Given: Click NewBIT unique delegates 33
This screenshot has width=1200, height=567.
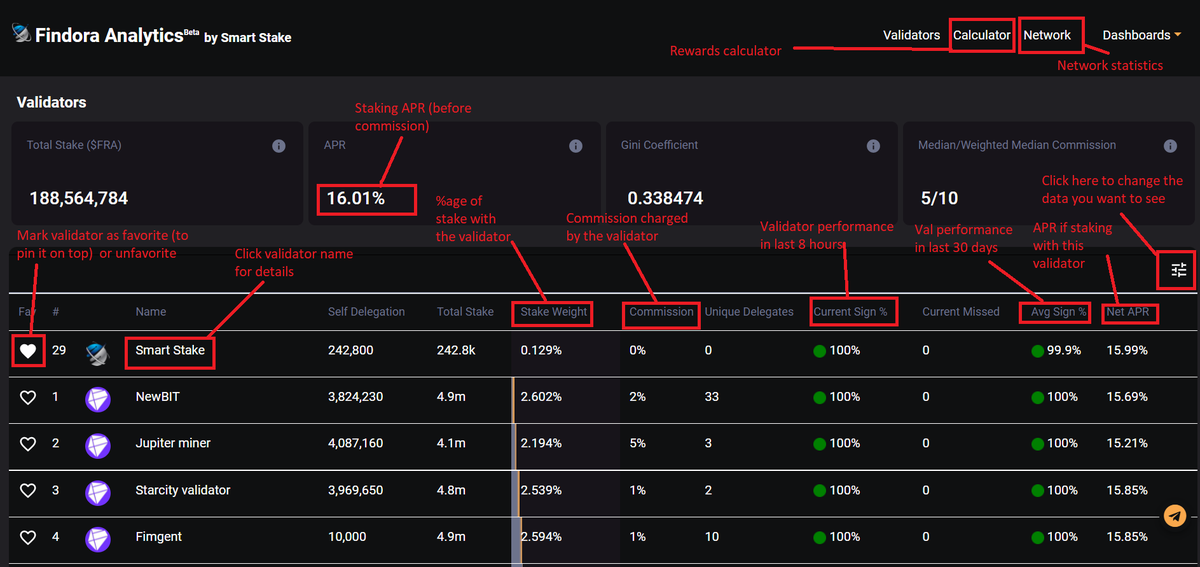Looking at the screenshot, I should coord(712,397).
